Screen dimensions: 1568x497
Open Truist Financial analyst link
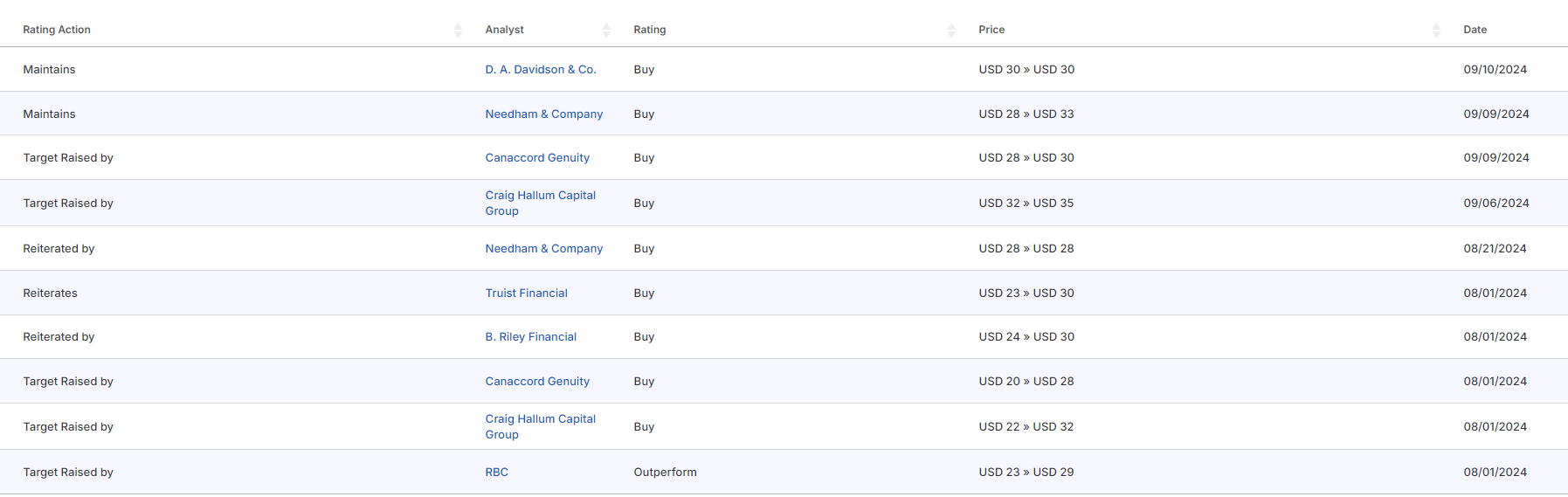(526, 293)
